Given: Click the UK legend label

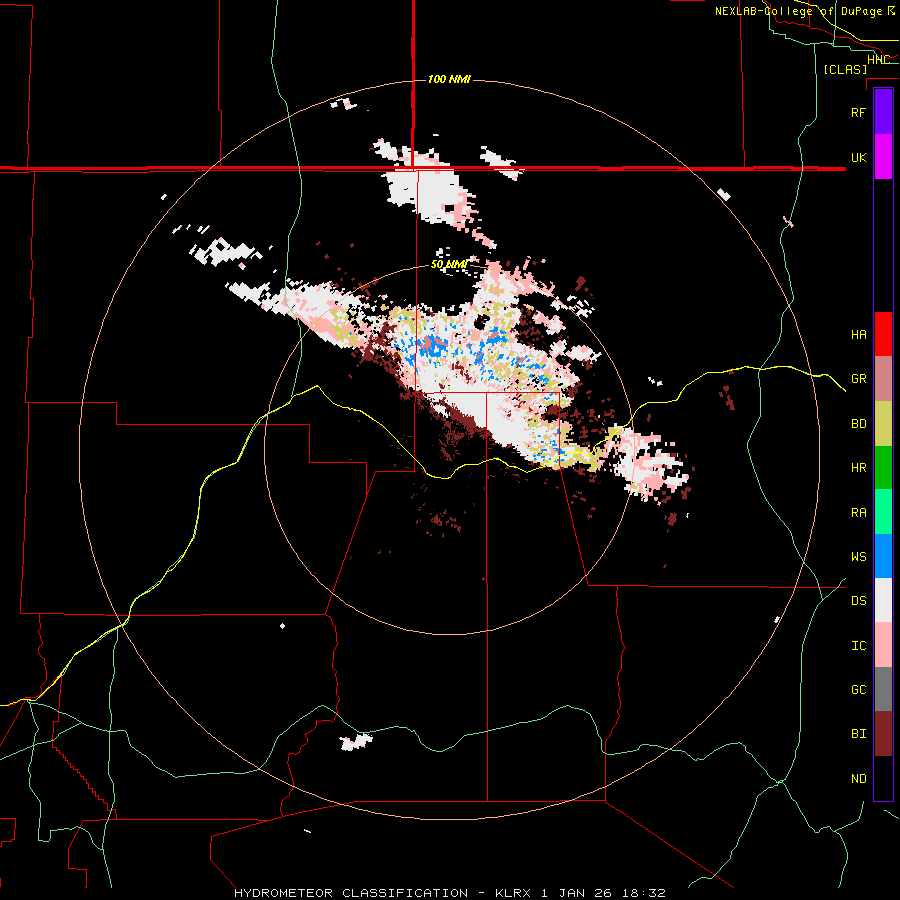Looking at the screenshot, I should click(x=858, y=157).
